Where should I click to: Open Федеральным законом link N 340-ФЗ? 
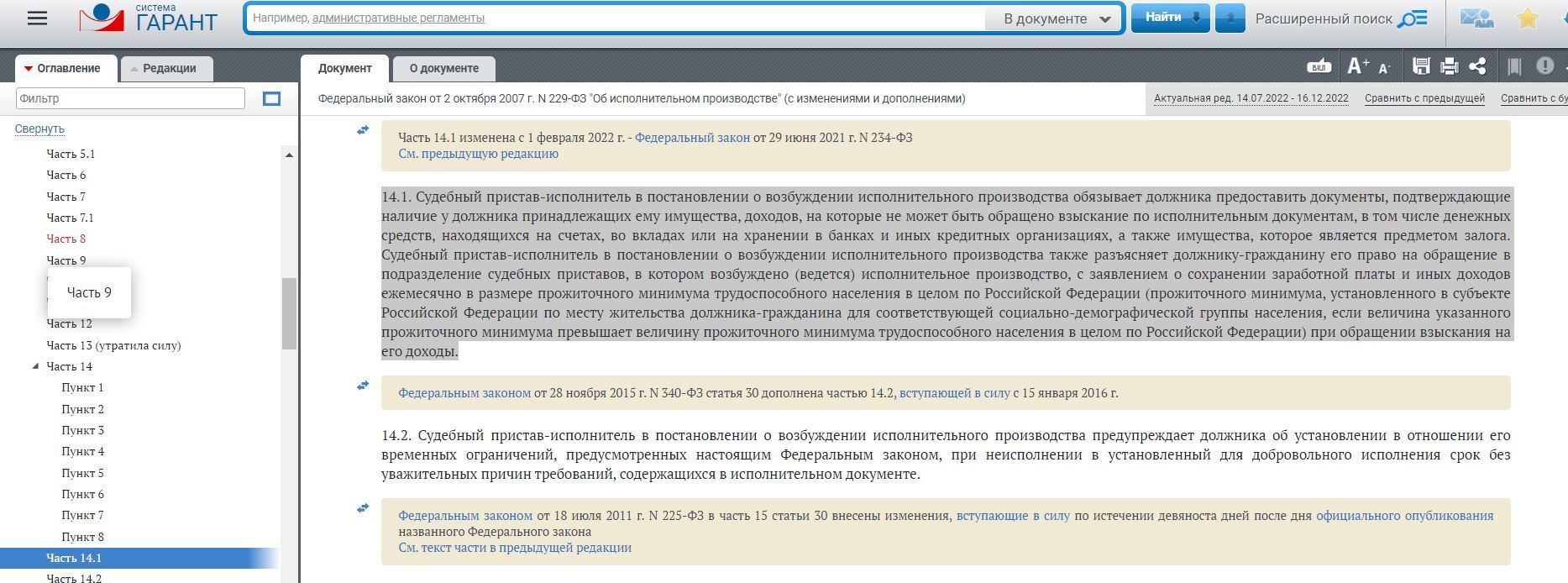pos(464,393)
